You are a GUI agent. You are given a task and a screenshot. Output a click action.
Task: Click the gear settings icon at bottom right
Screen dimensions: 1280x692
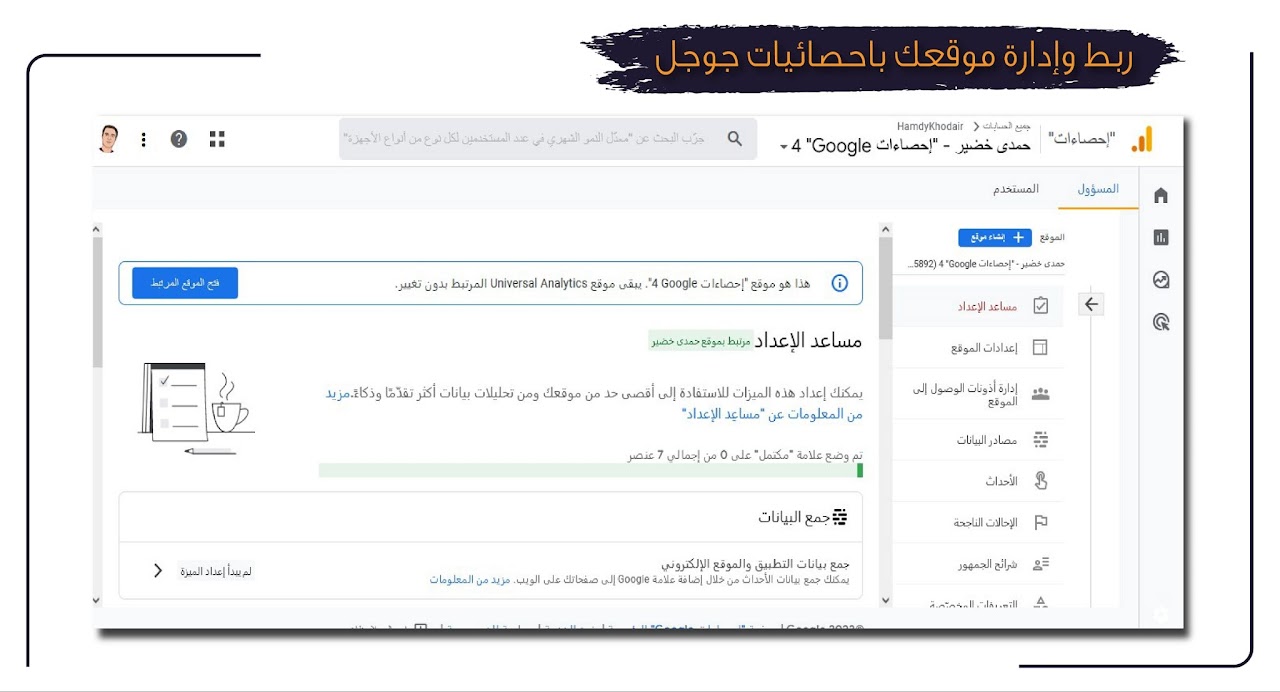tap(1161, 614)
